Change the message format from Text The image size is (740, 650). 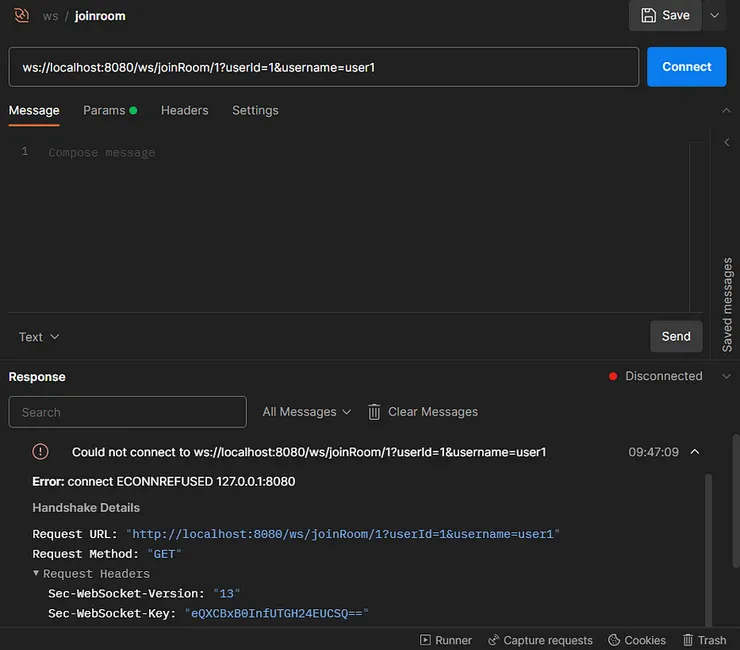tap(39, 337)
